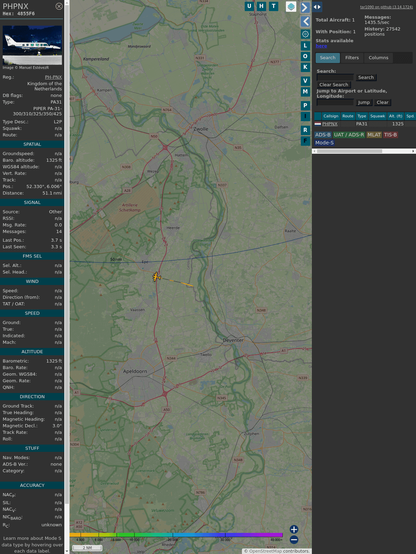This screenshot has width=416, height=554.
Task: Click the M map button
Action: tap(305, 92)
